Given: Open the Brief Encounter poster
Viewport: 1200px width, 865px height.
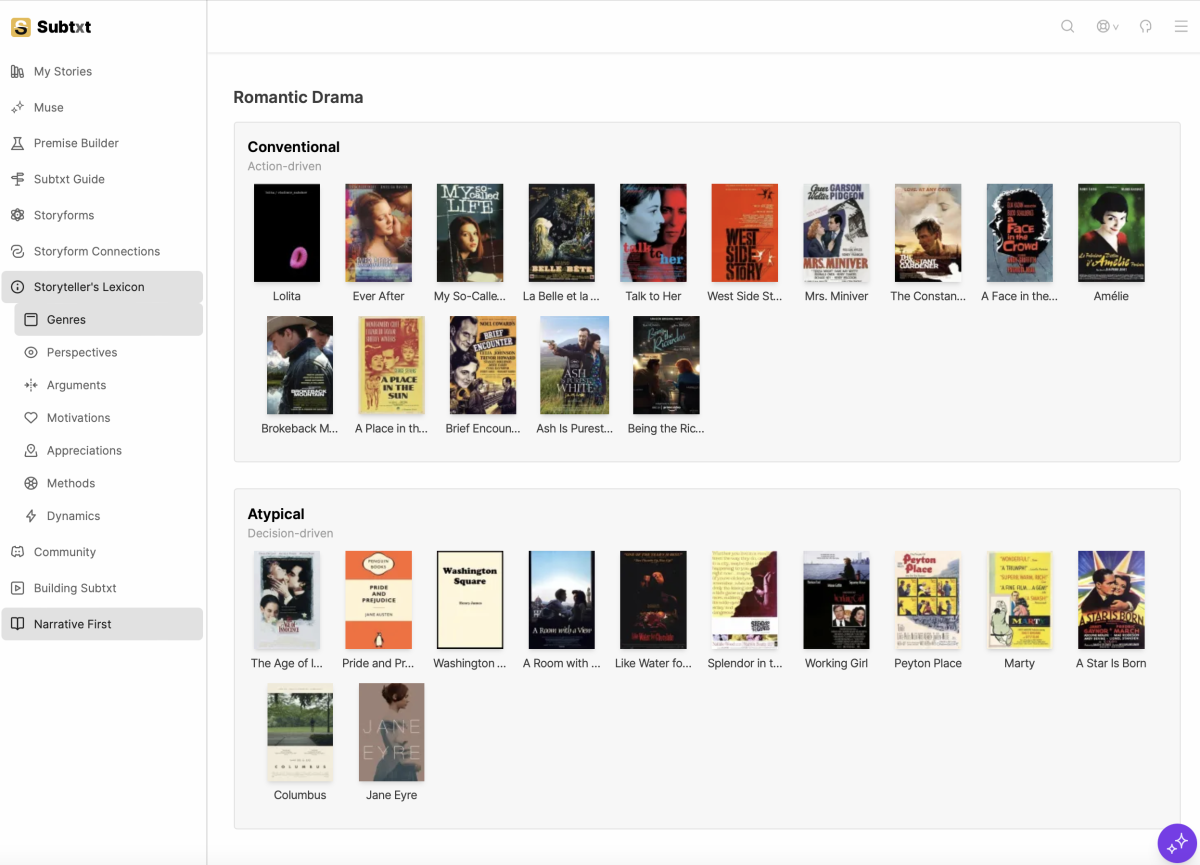Looking at the screenshot, I should pyautogui.click(x=483, y=365).
